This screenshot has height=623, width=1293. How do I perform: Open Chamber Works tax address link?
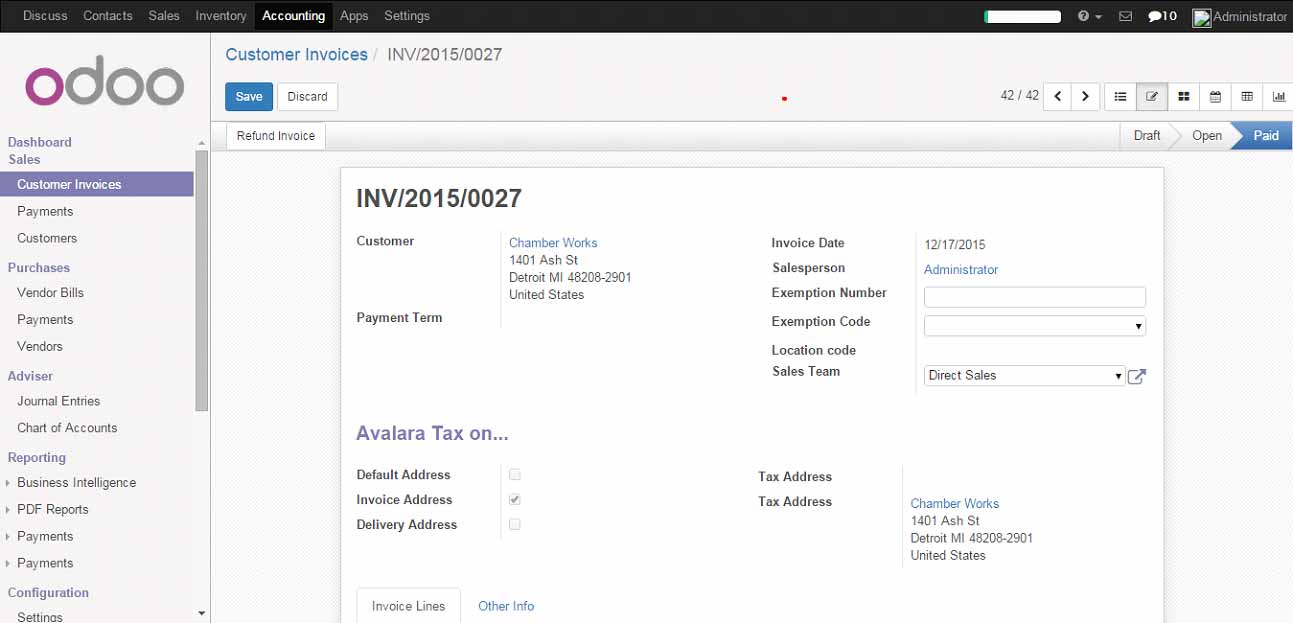(x=955, y=504)
